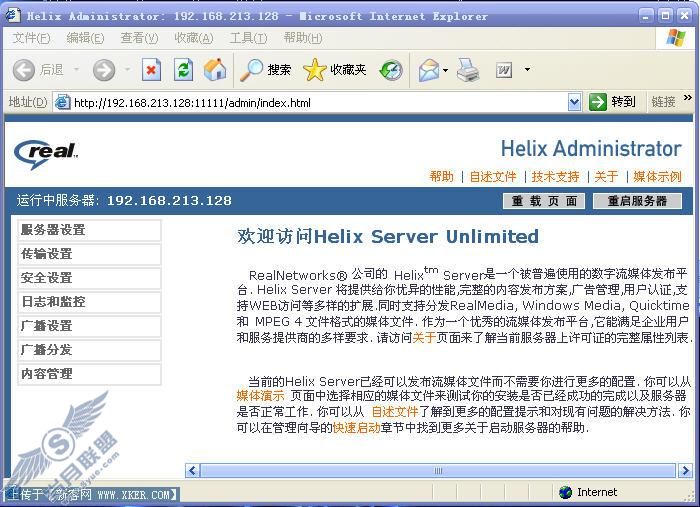Screen dimensions: 700x507
Task: Open the 自述文件 header link
Action: [x=493, y=177]
